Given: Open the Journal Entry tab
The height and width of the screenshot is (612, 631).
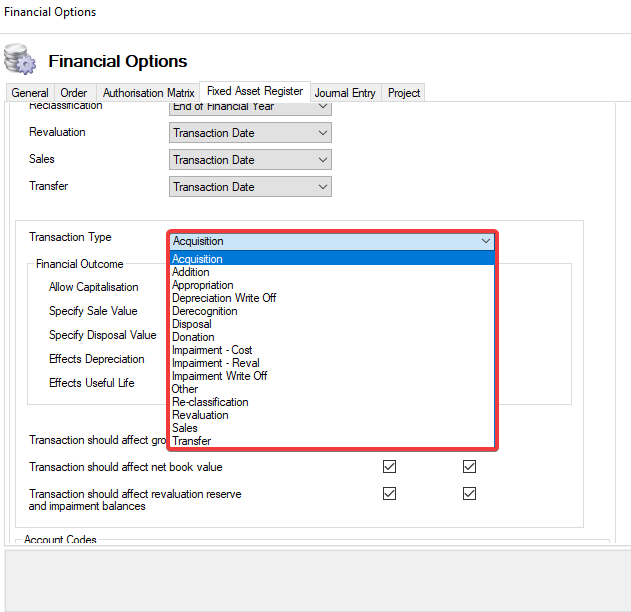Looking at the screenshot, I should 345,93.
